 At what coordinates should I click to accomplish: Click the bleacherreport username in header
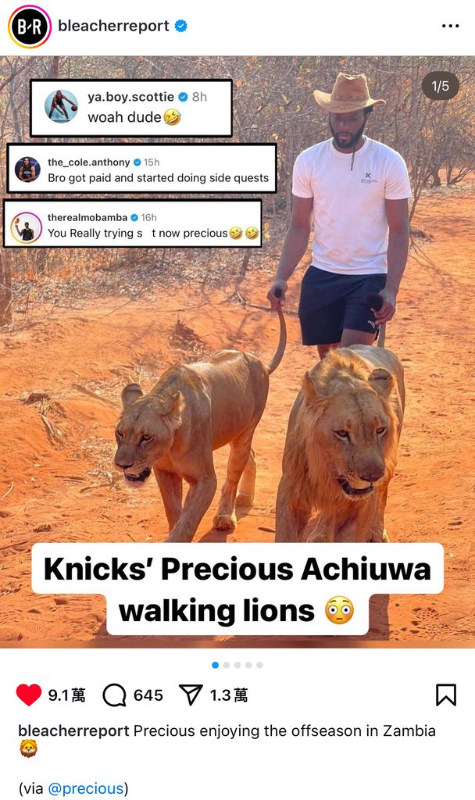[x=114, y=26]
